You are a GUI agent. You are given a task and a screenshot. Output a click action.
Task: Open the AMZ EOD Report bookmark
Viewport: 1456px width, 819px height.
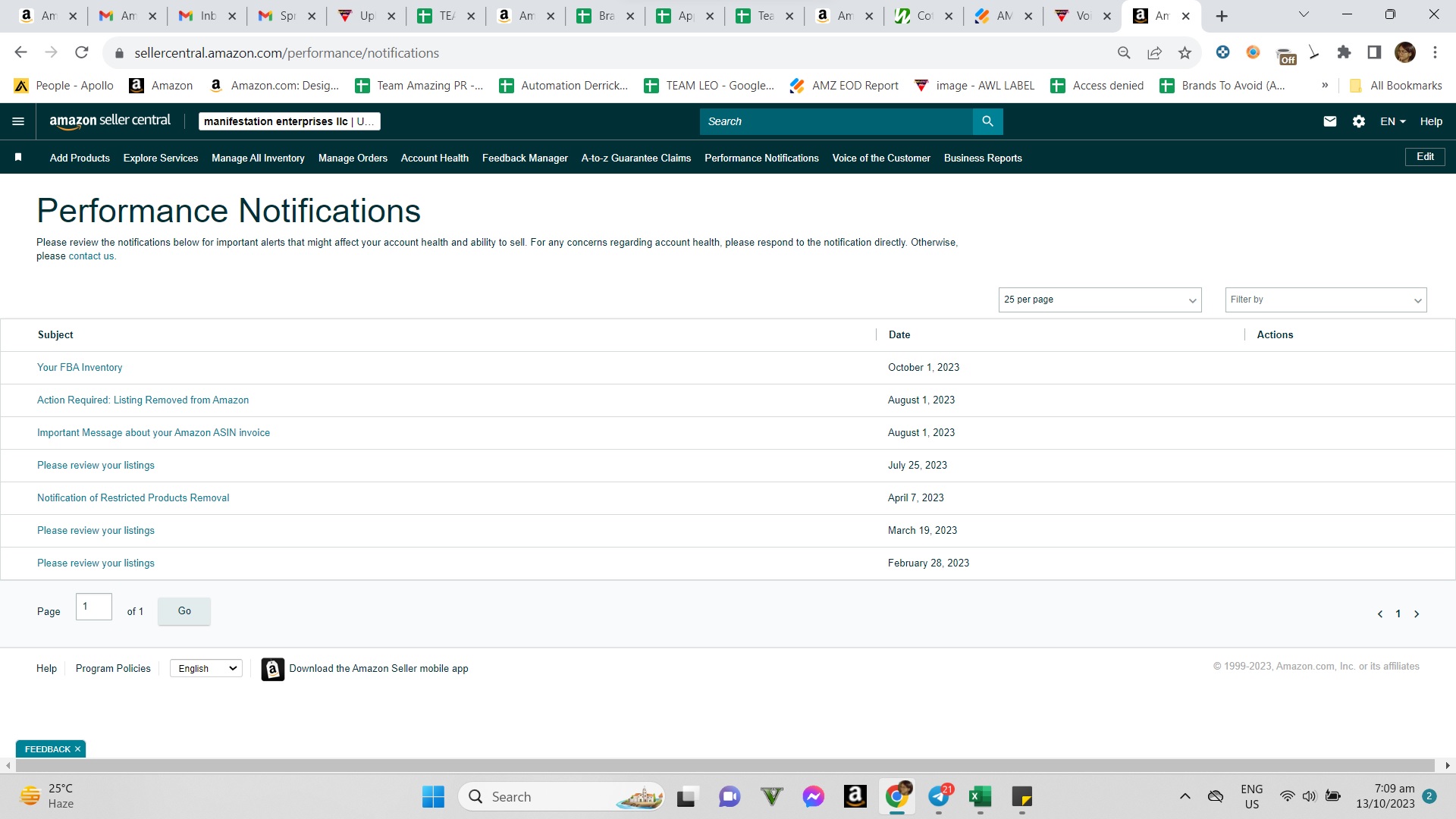pos(844,86)
